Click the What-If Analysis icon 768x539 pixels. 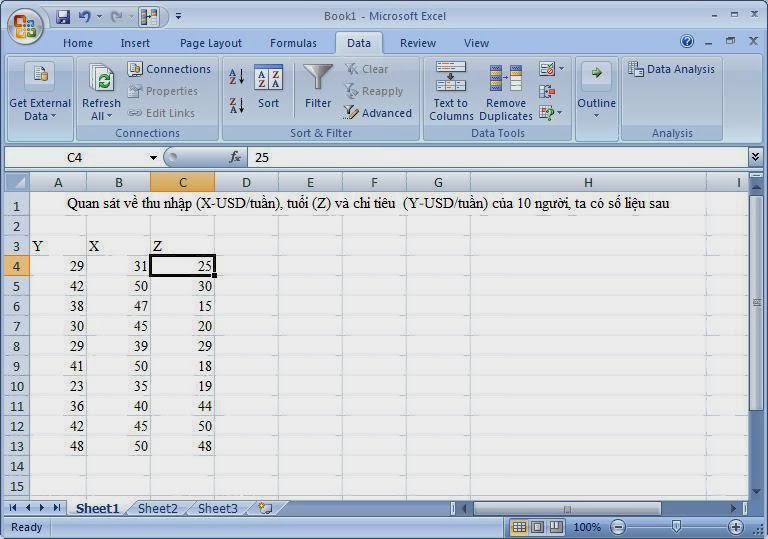coord(547,113)
